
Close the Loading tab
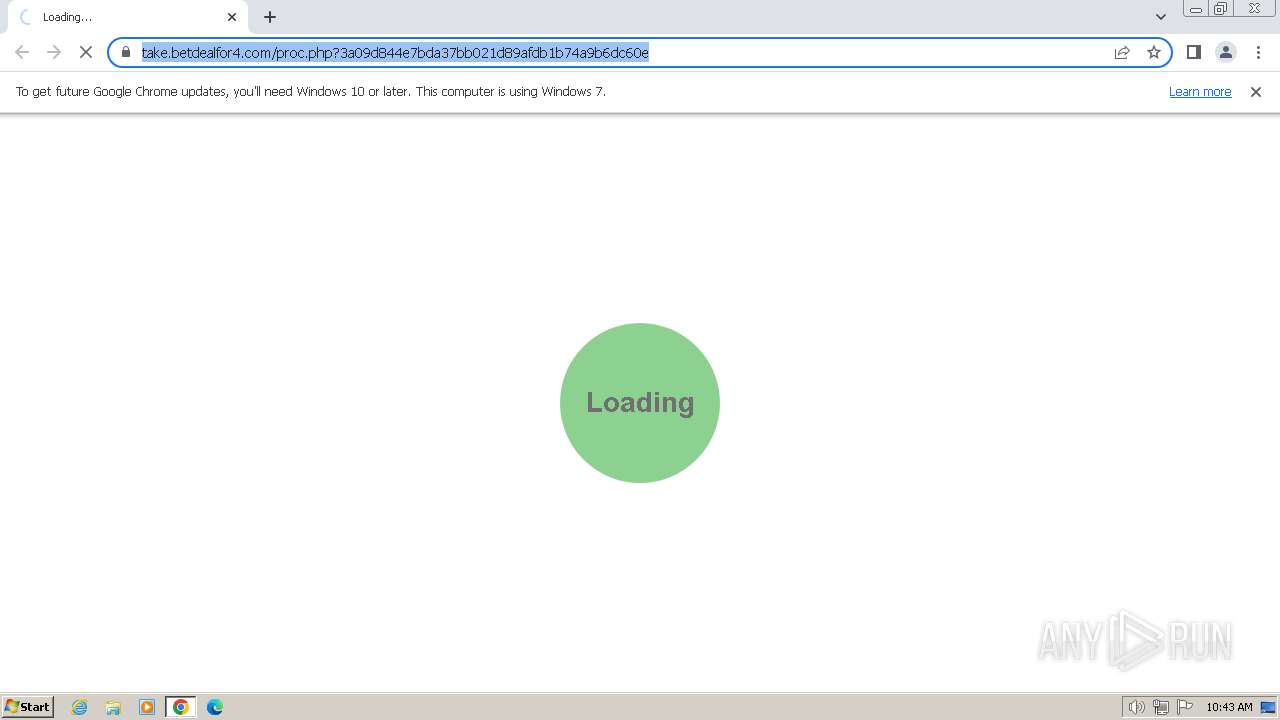(x=232, y=17)
